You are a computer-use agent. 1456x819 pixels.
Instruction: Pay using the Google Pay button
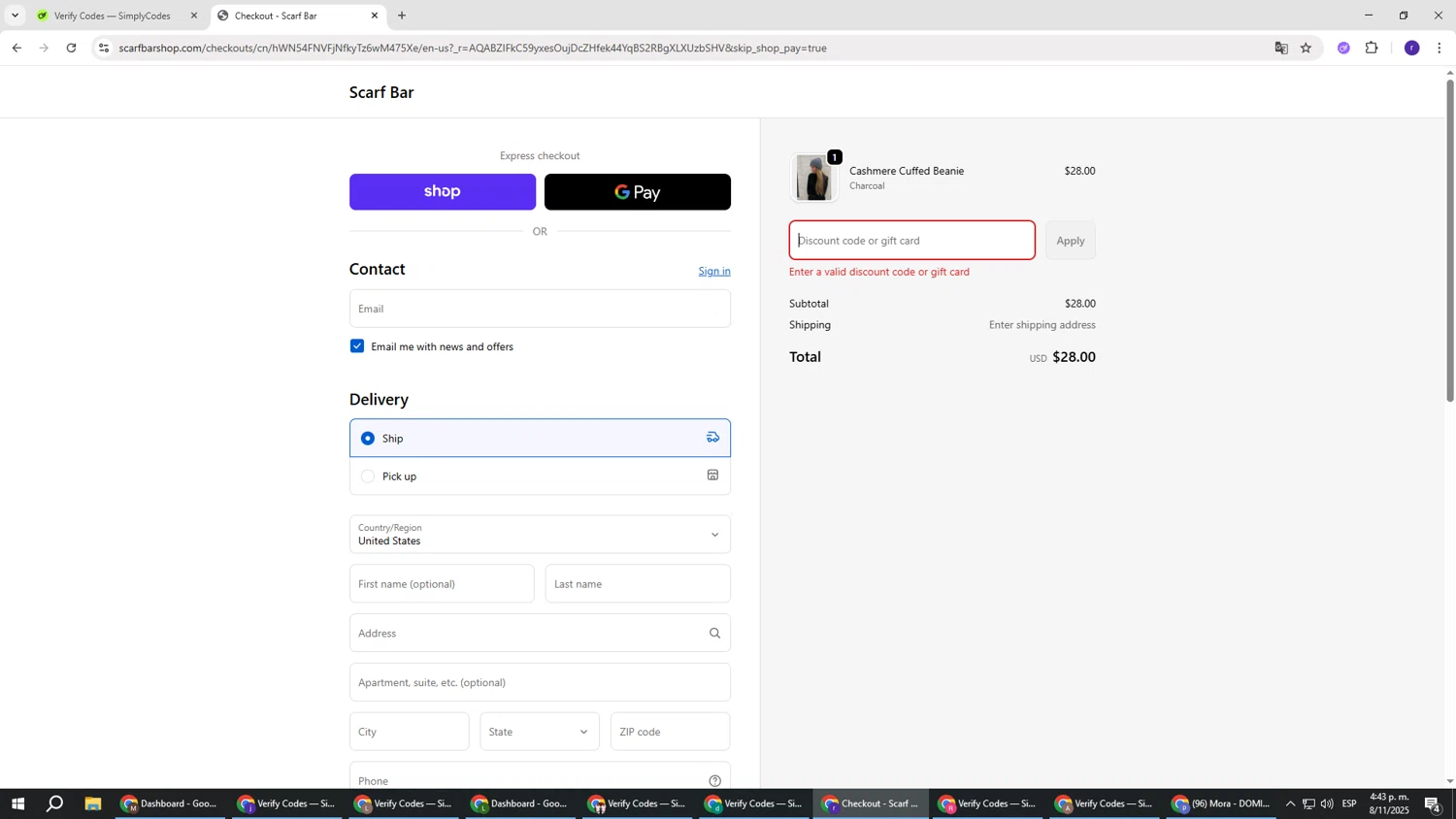(x=637, y=192)
